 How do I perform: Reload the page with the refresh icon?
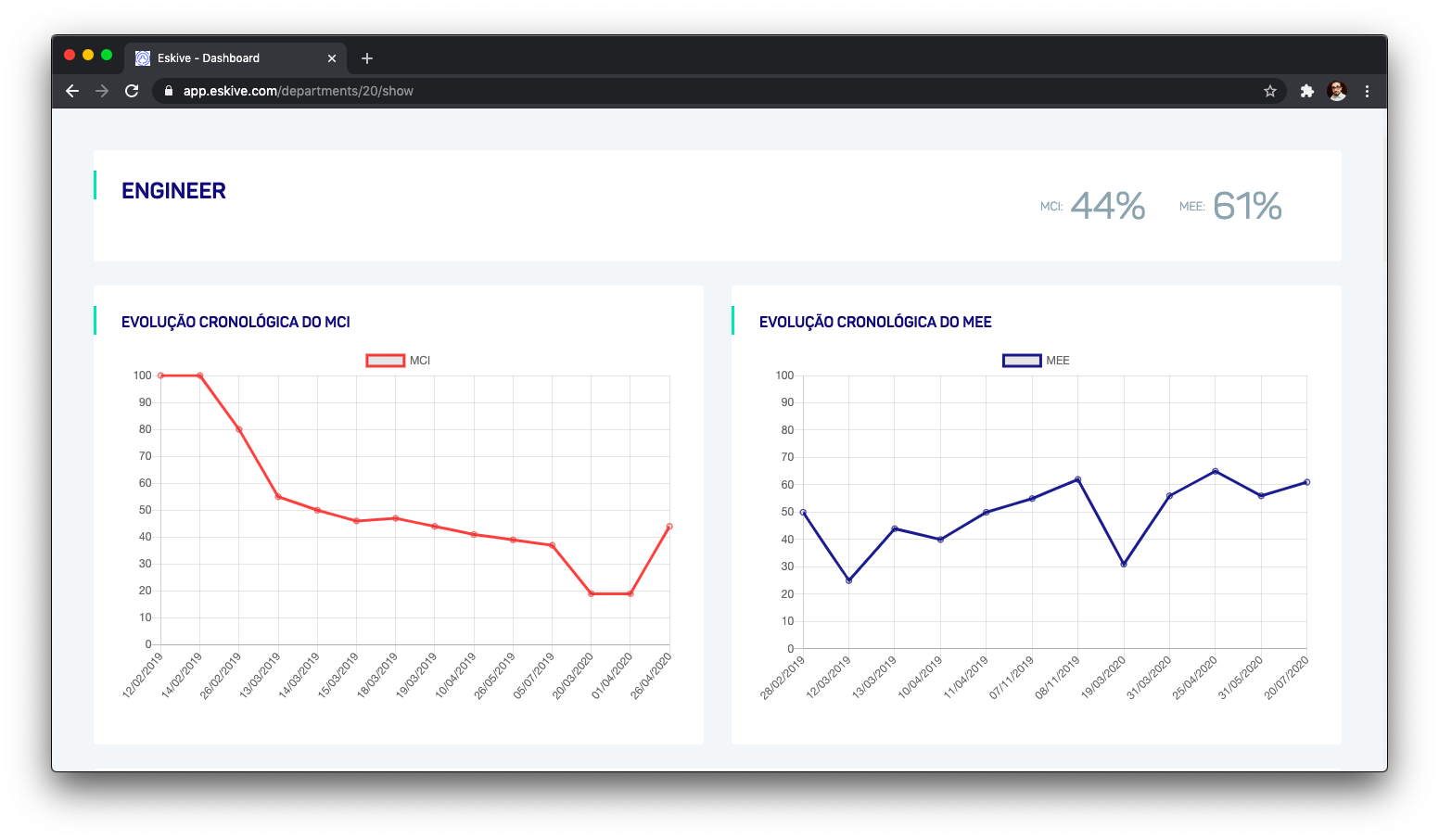(x=132, y=91)
